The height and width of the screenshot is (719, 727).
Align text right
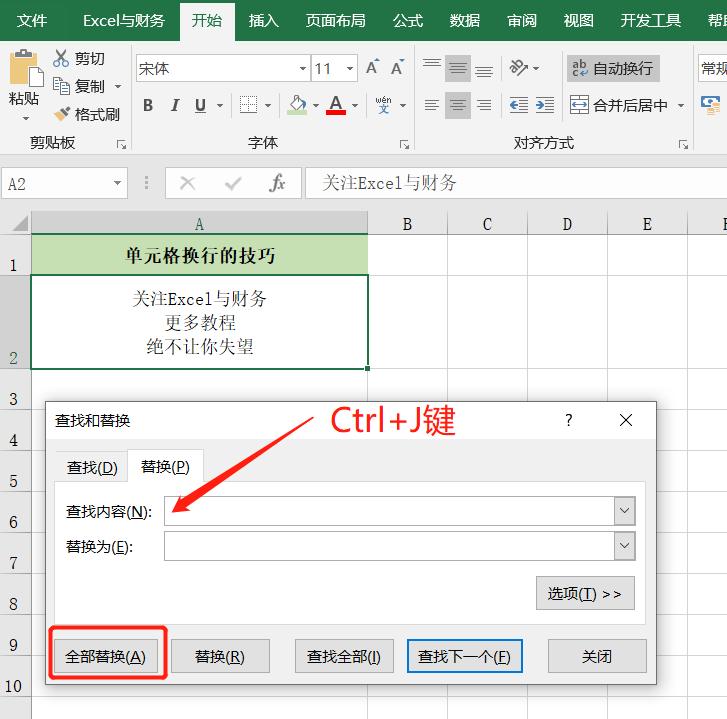(484, 105)
